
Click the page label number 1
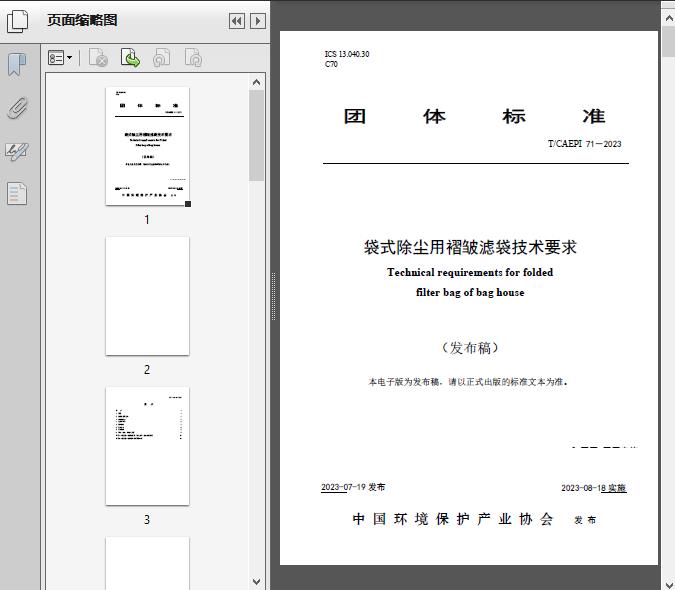coord(147,220)
